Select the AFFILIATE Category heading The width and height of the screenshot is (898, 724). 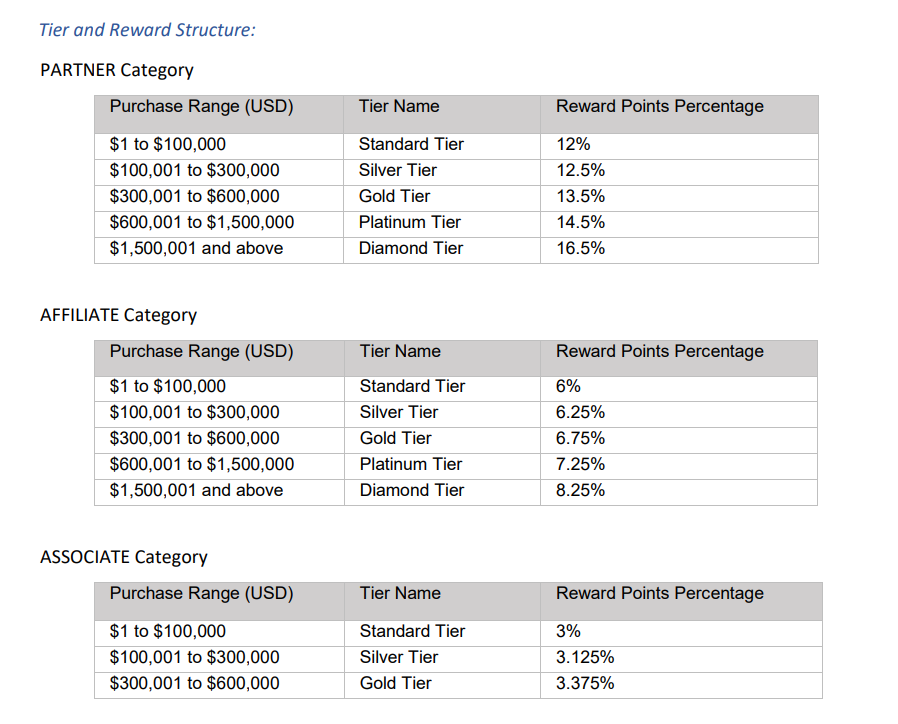(118, 315)
